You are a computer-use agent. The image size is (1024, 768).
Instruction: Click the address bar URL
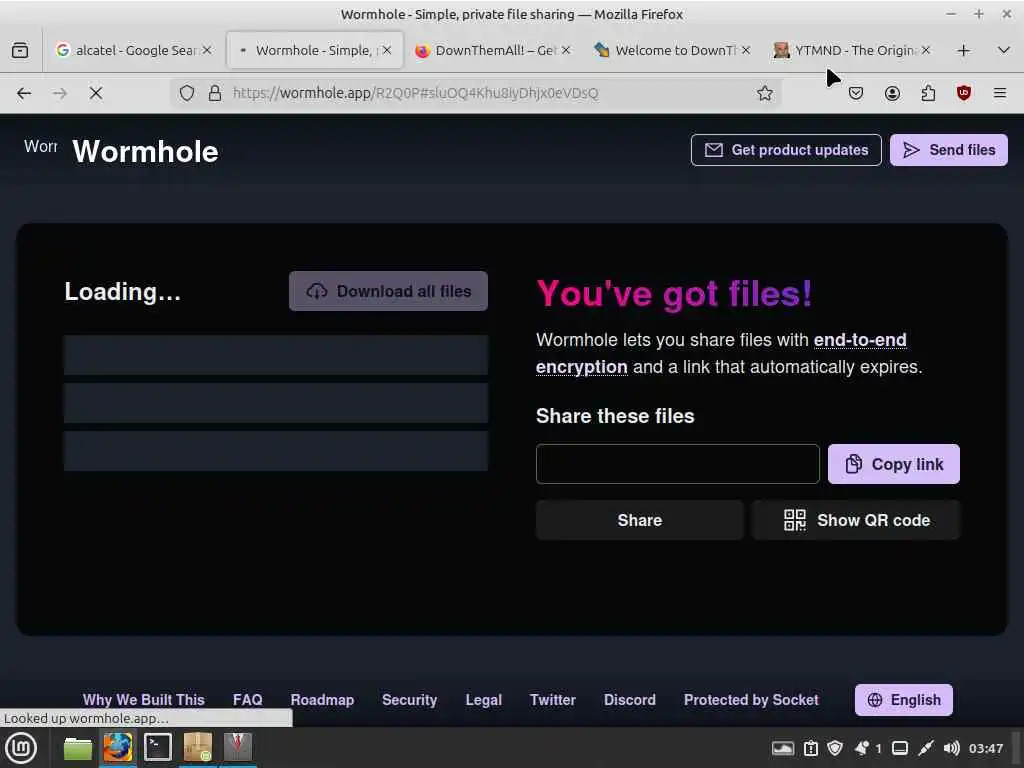coord(415,93)
